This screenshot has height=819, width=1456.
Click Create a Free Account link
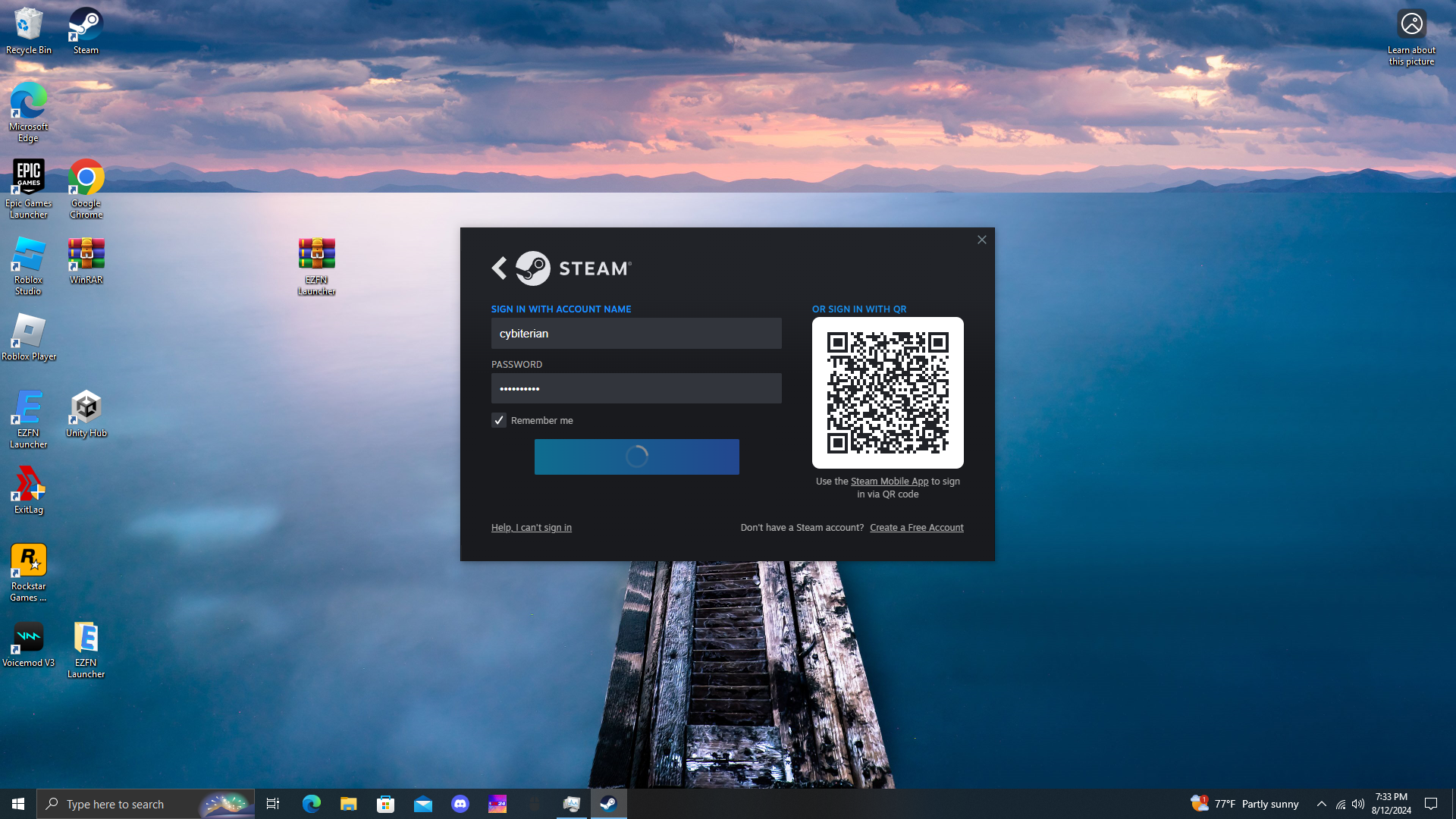pos(916,528)
